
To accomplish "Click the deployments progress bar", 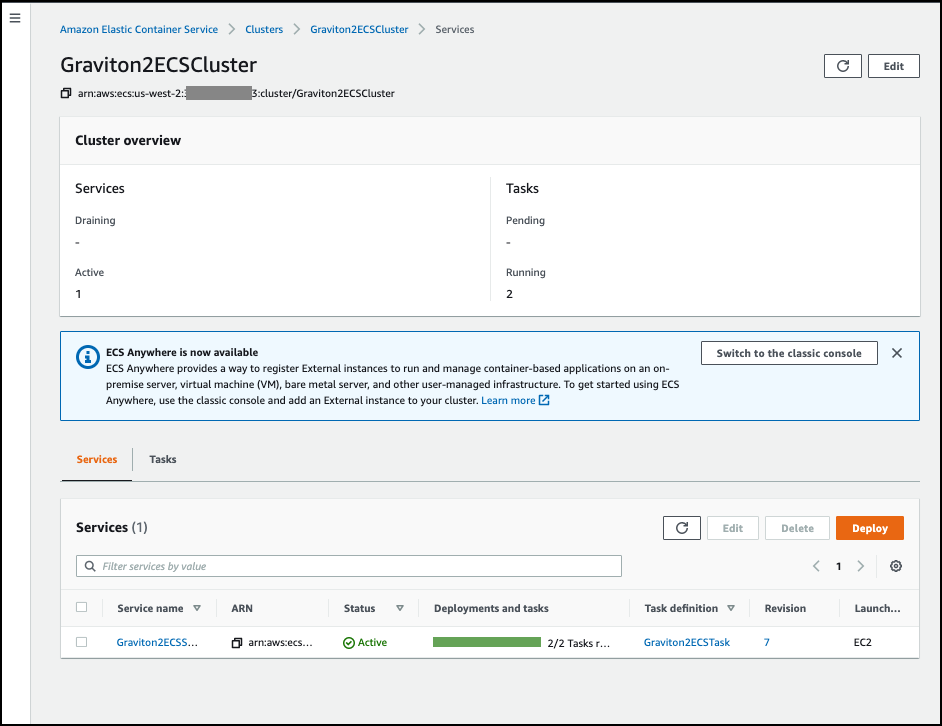I will (x=487, y=642).
